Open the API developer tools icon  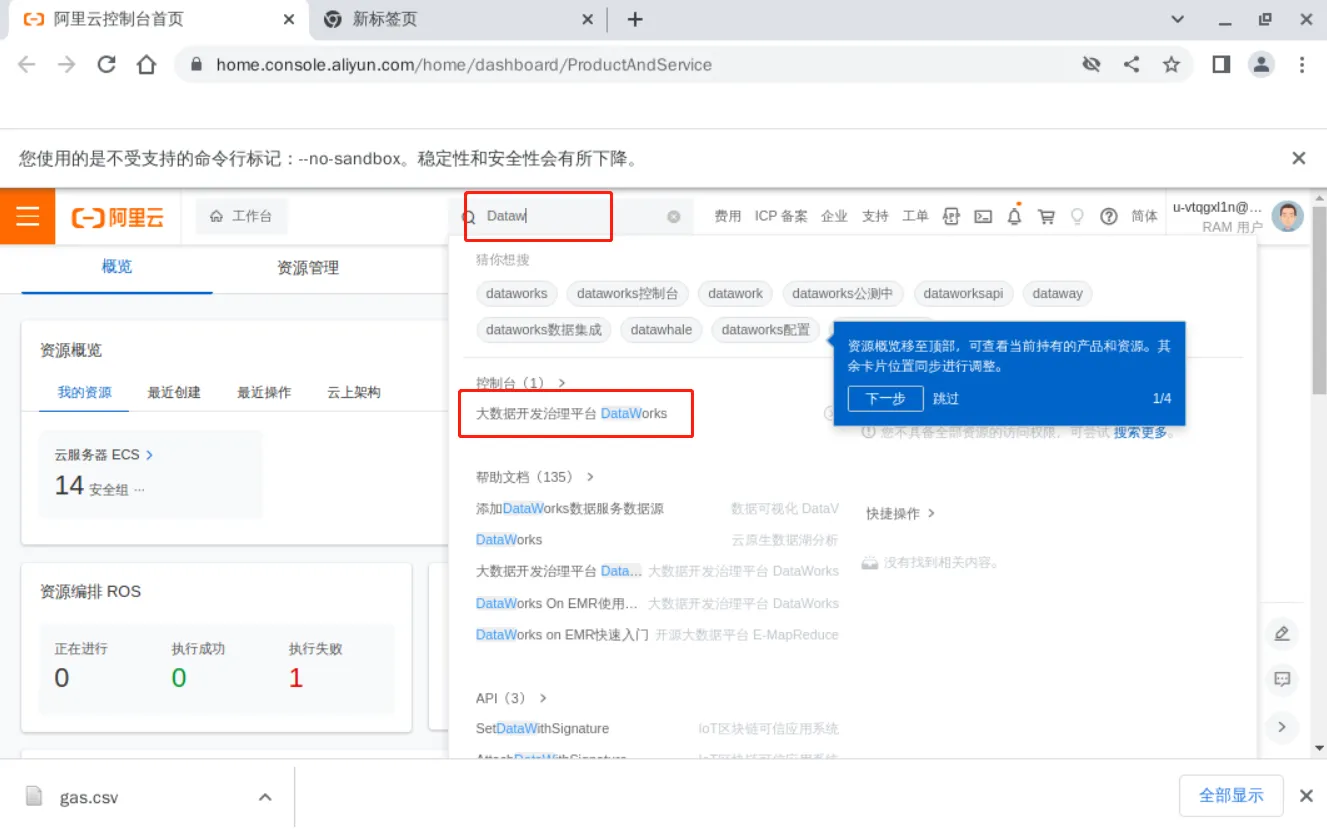(x=952, y=216)
